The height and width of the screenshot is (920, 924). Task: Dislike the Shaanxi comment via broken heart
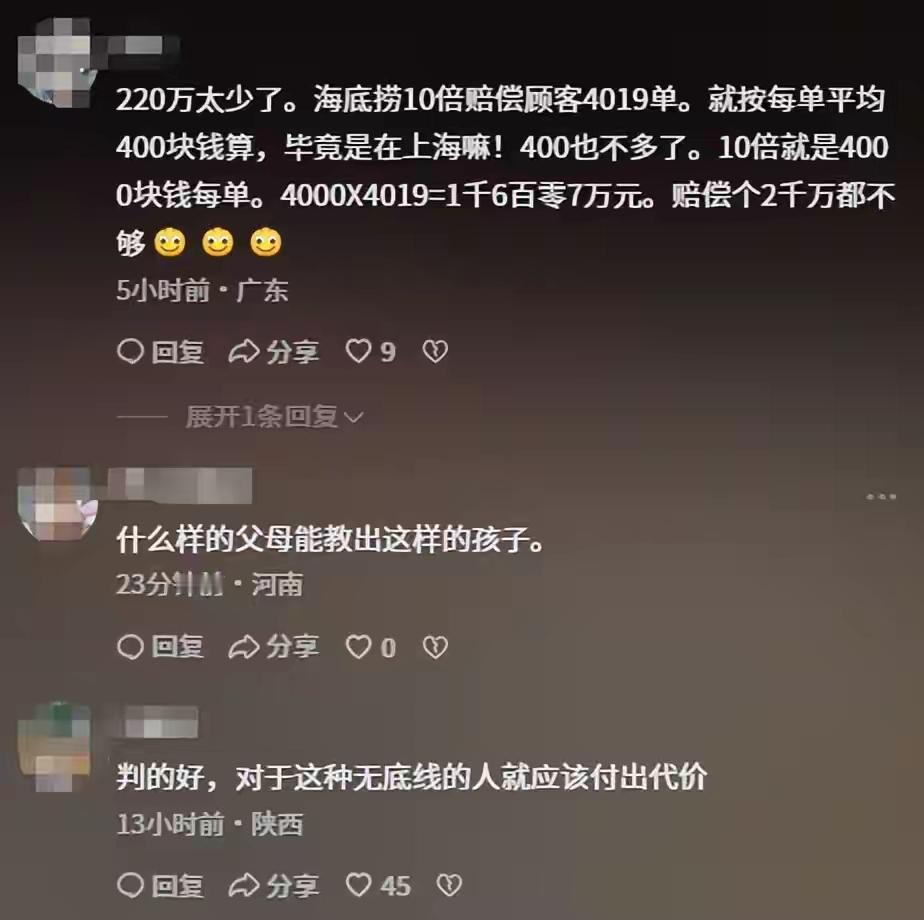(449, 886)
